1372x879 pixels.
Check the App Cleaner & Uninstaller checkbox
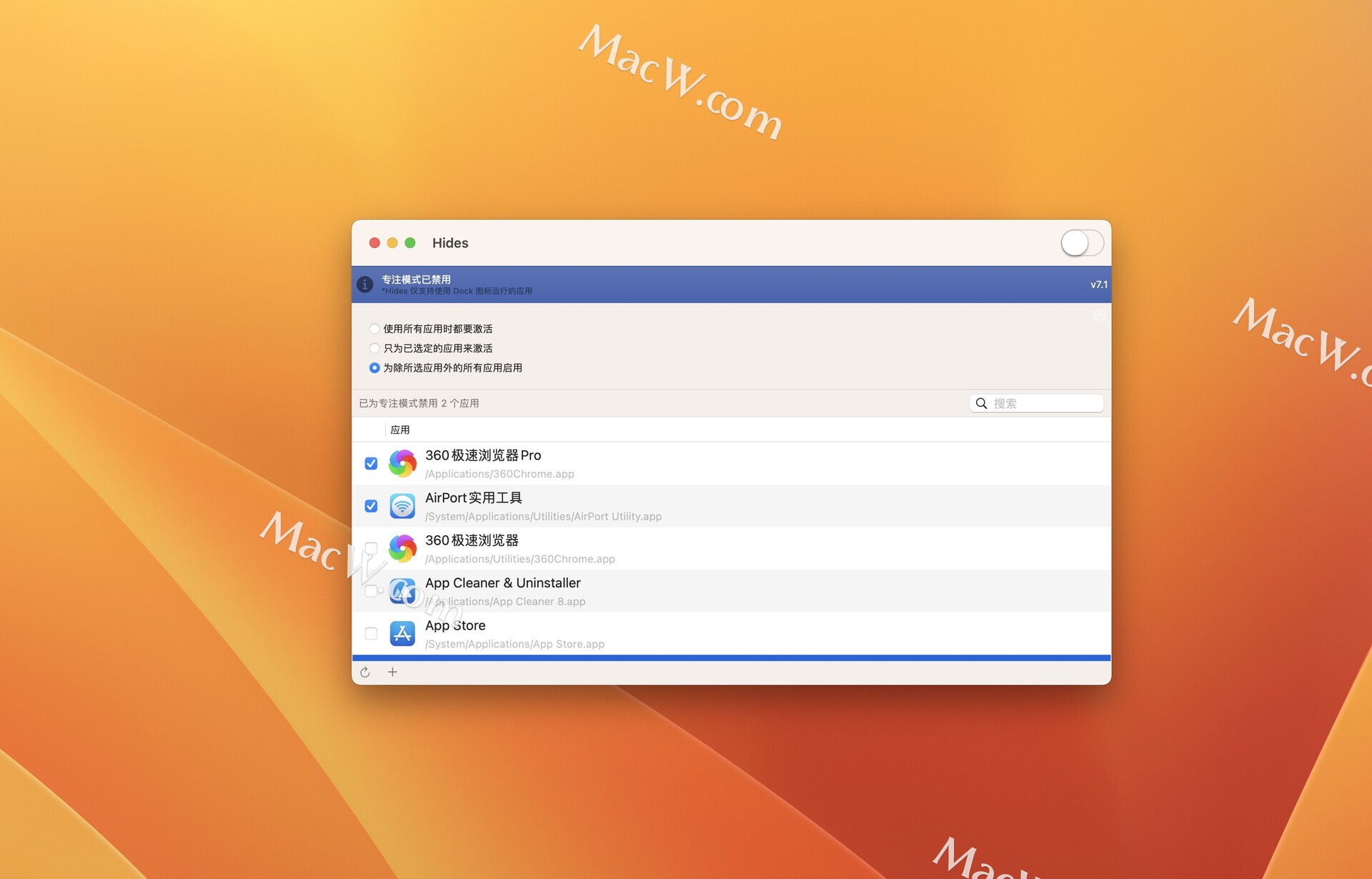coord(371,591)
